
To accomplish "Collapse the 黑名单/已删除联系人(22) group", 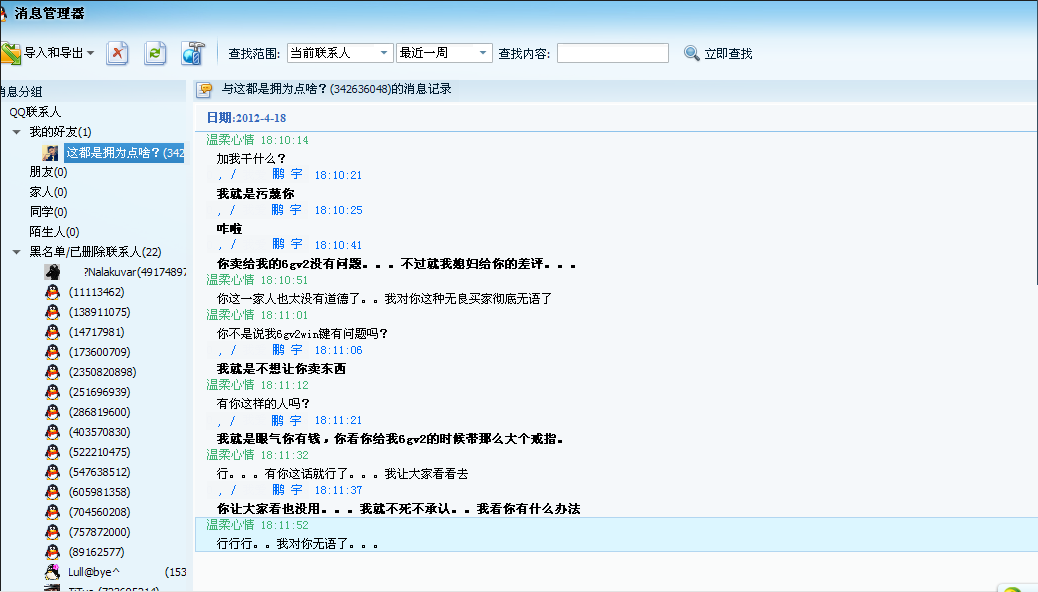I will (x=17, y=252).
